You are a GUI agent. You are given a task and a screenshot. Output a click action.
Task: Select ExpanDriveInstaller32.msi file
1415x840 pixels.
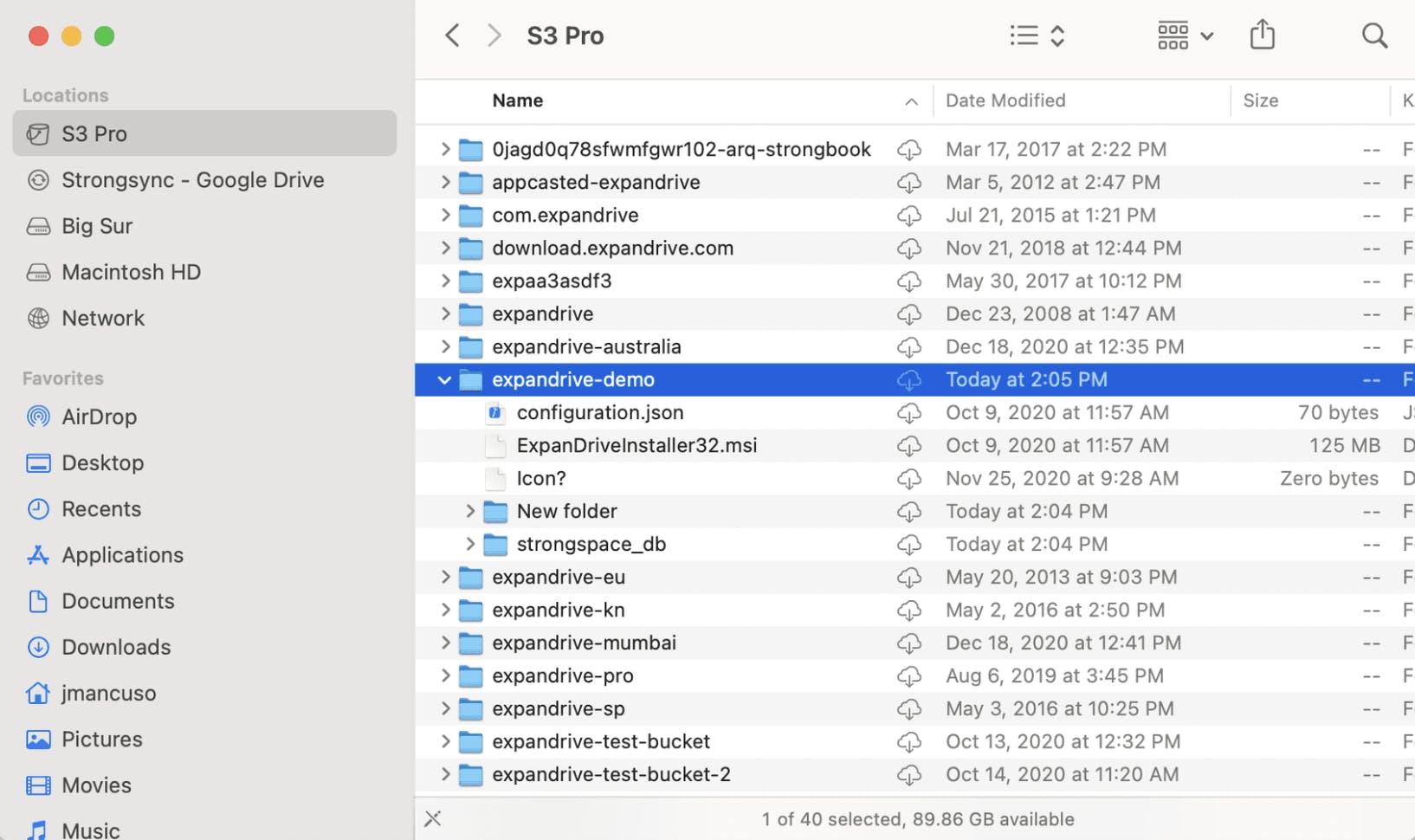(x=636, y=445)
